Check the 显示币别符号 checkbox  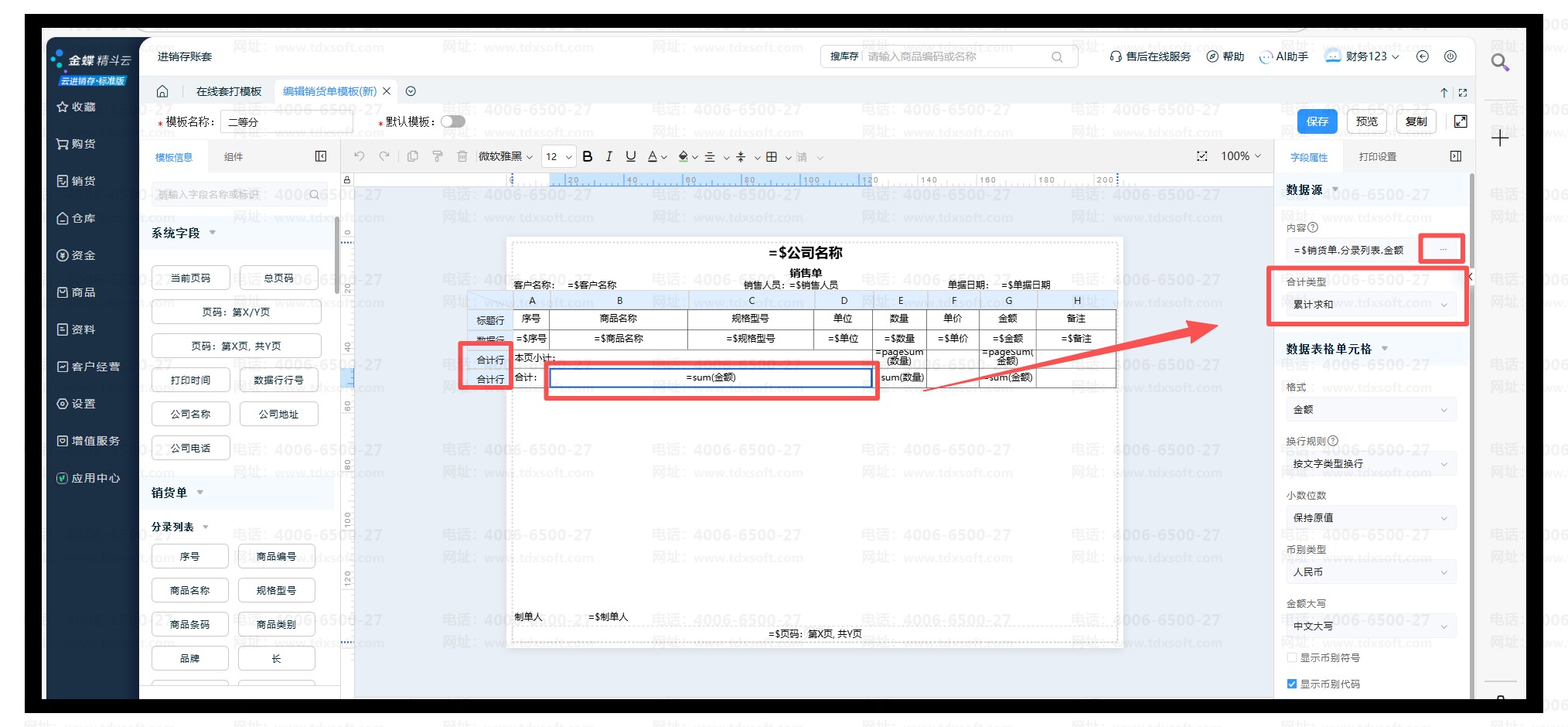pos(1292,658)
